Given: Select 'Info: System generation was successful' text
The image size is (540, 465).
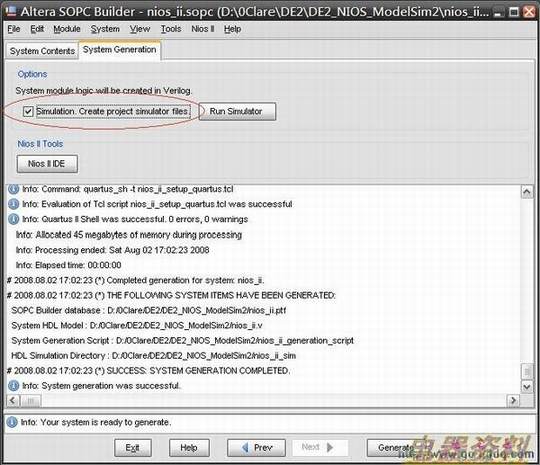Looking at the screenshot, I should [101, 386].
